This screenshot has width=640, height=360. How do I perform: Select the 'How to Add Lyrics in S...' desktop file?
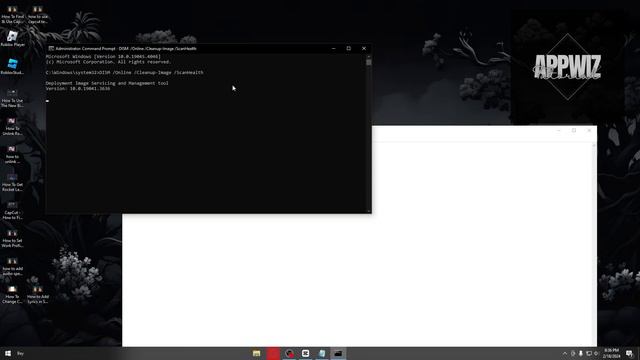coord(38,295)
